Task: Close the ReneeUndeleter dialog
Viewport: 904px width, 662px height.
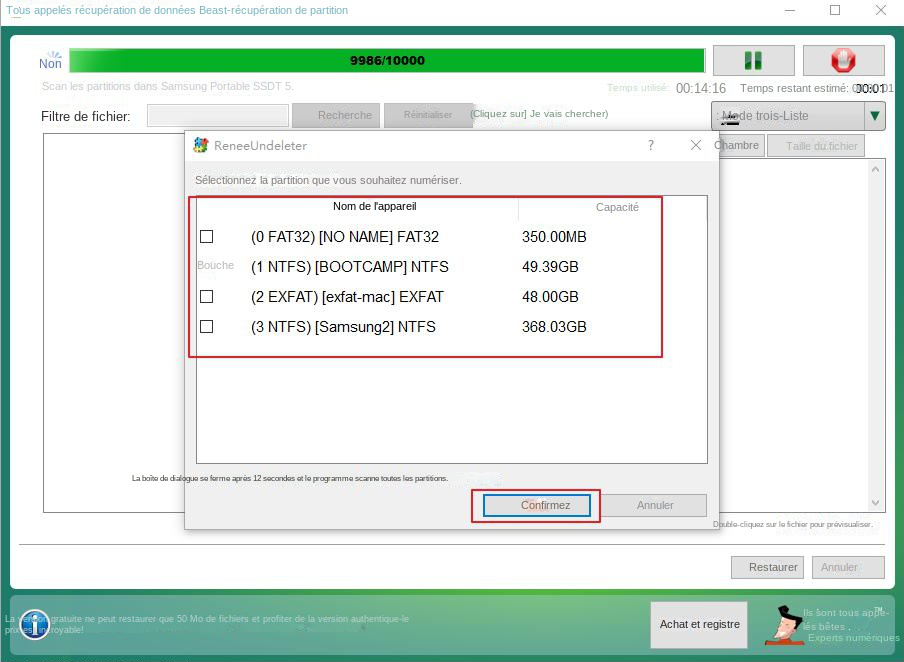Action: tap(696, 145)
